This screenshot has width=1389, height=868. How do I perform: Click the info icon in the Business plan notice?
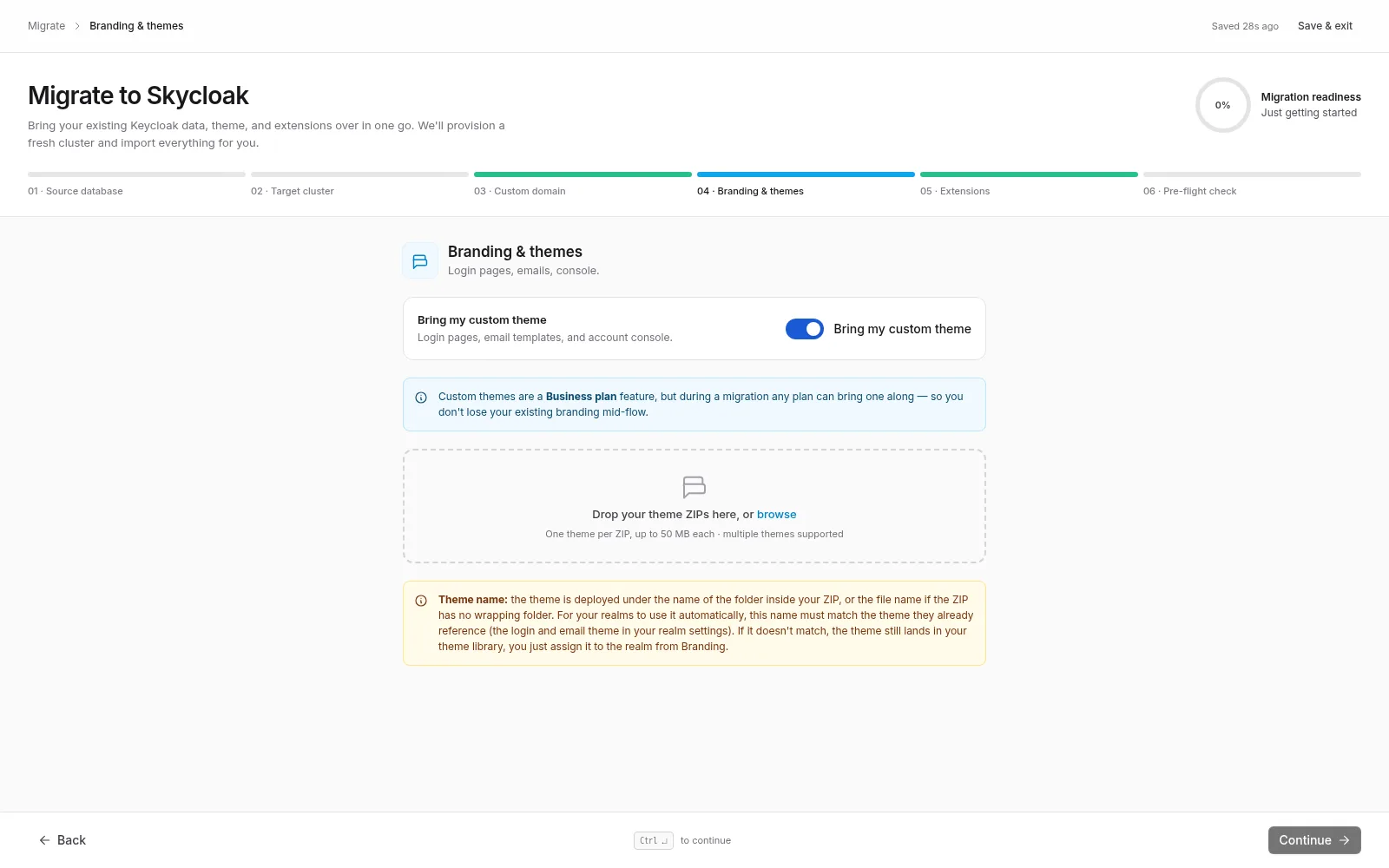coord(421,398)
